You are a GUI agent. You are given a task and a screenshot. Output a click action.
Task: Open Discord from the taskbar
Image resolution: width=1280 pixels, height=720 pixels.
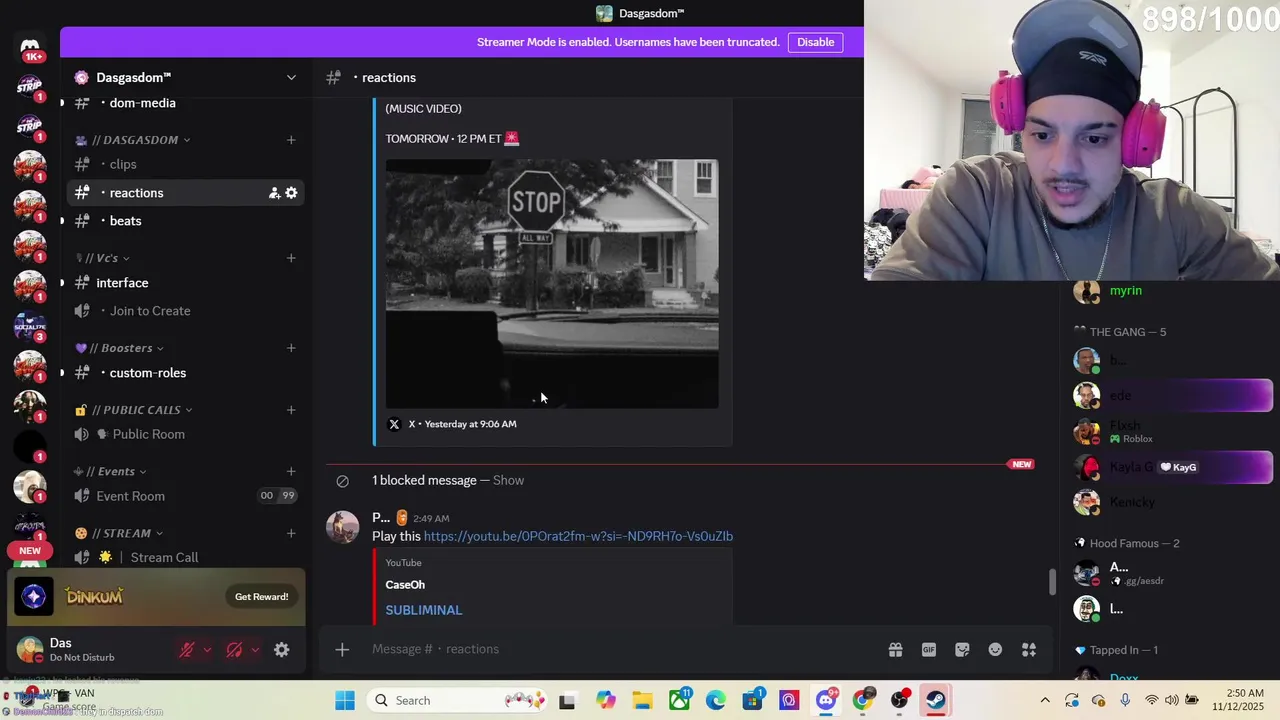click(826, 700)
